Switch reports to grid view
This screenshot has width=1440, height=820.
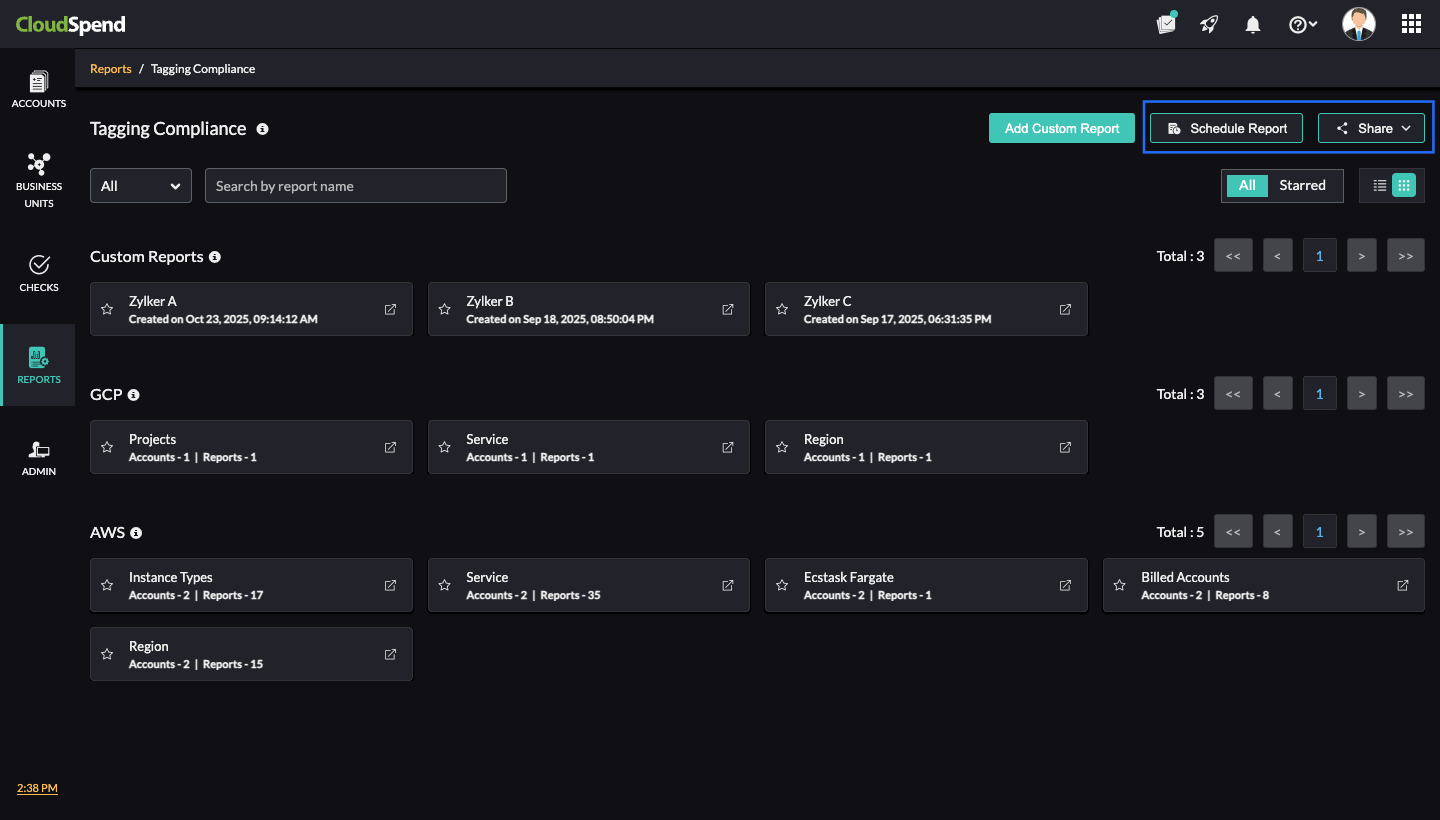pos(1404,185)
